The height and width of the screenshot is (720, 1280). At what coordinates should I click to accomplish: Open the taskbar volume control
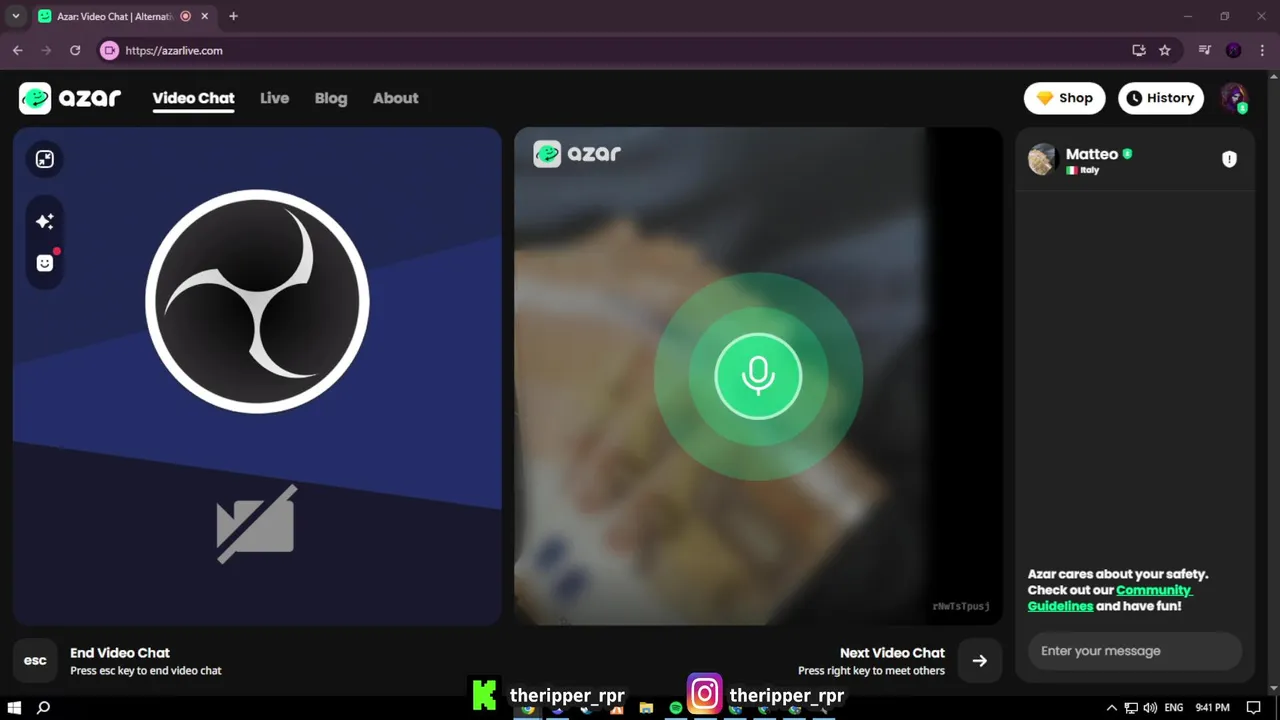pyautogui.click(x=1150, y=707)
